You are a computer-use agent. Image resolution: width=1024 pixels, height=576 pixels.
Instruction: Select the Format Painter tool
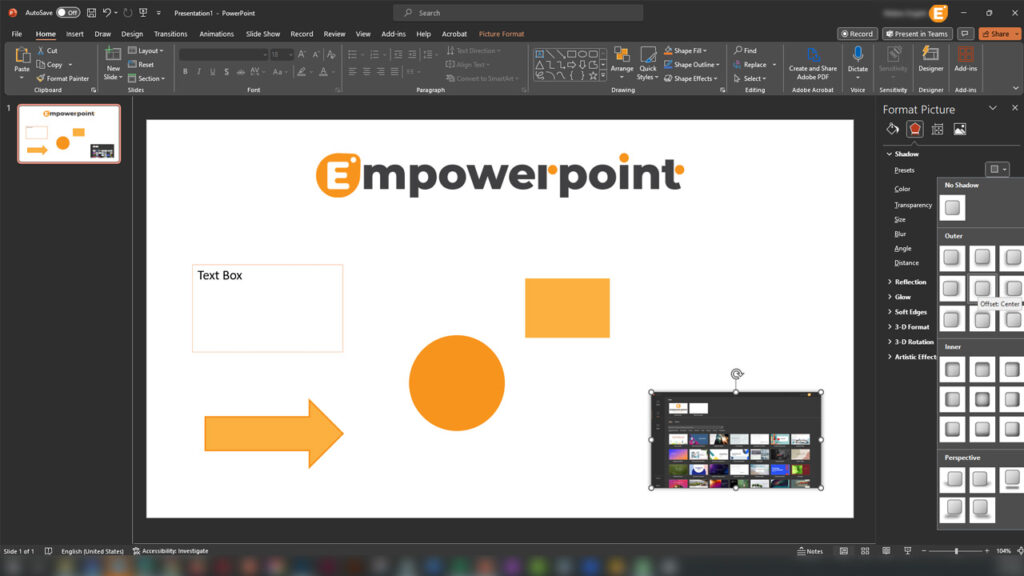tap(63, 78)
